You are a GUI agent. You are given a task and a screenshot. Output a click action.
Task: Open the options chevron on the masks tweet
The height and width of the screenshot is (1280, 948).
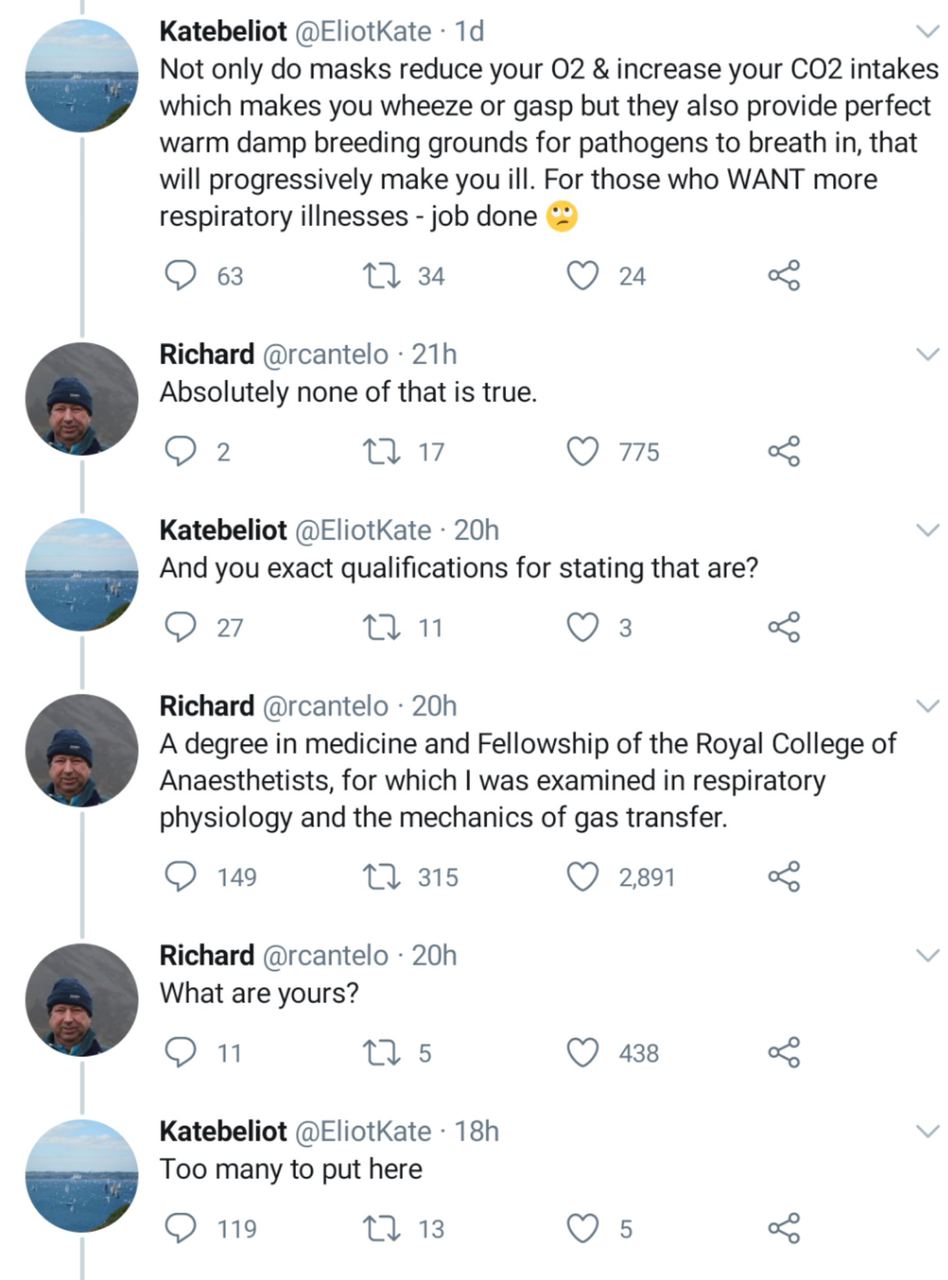click(928, 32)
